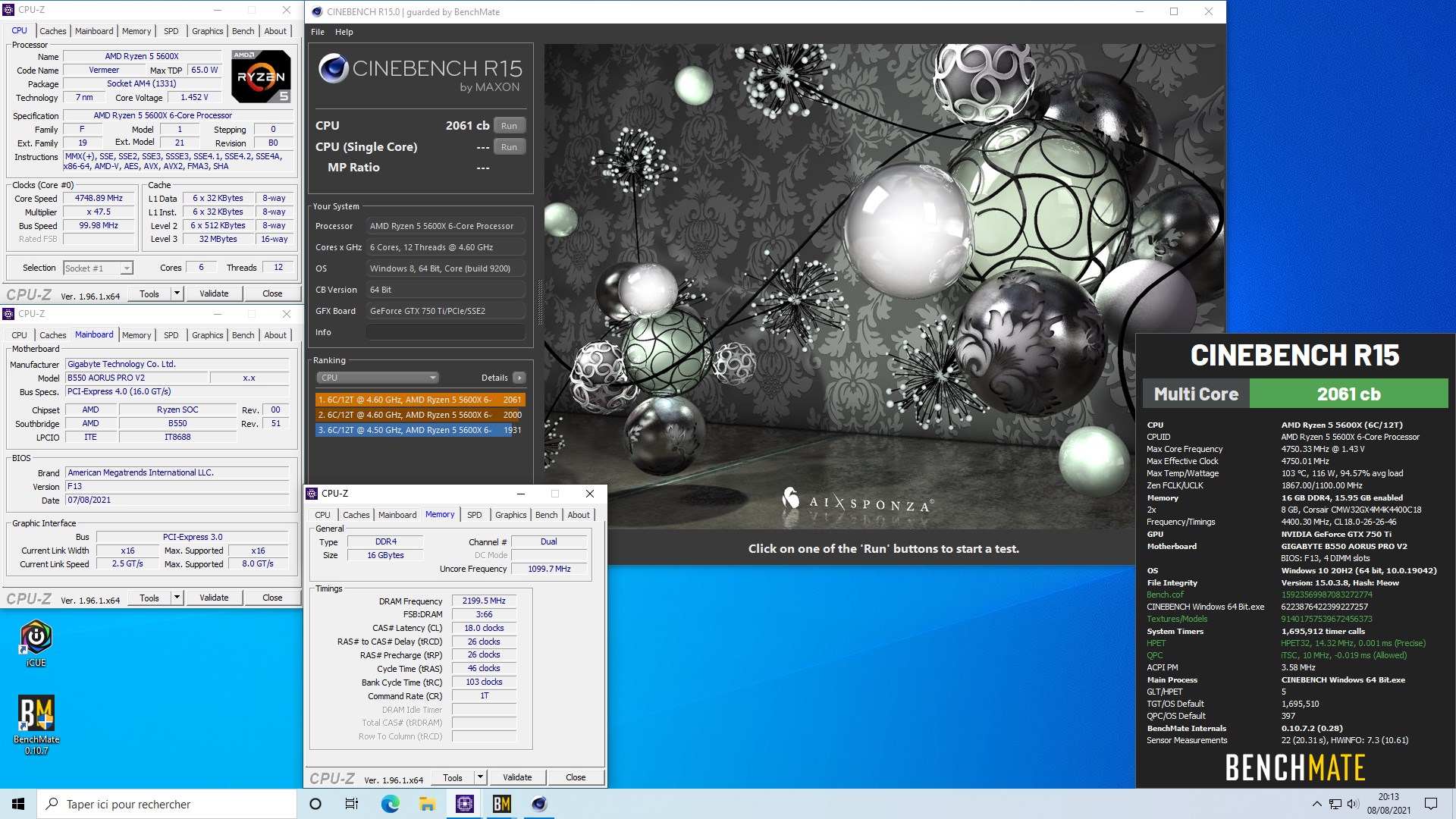The width and height of the screenshot is (1456, 819).
Task: Click Tools button in top CPU-Z window
Action: [149, 293]
